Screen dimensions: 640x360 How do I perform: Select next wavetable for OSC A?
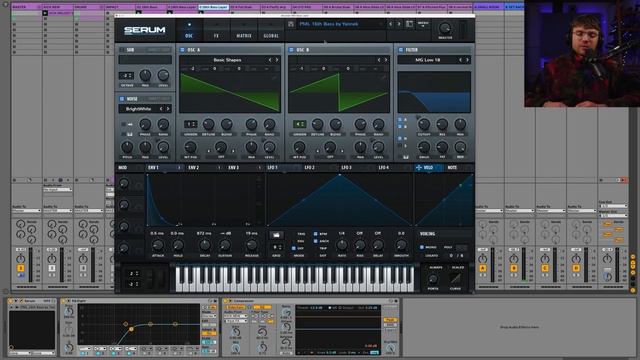click(x=277, y=60)
